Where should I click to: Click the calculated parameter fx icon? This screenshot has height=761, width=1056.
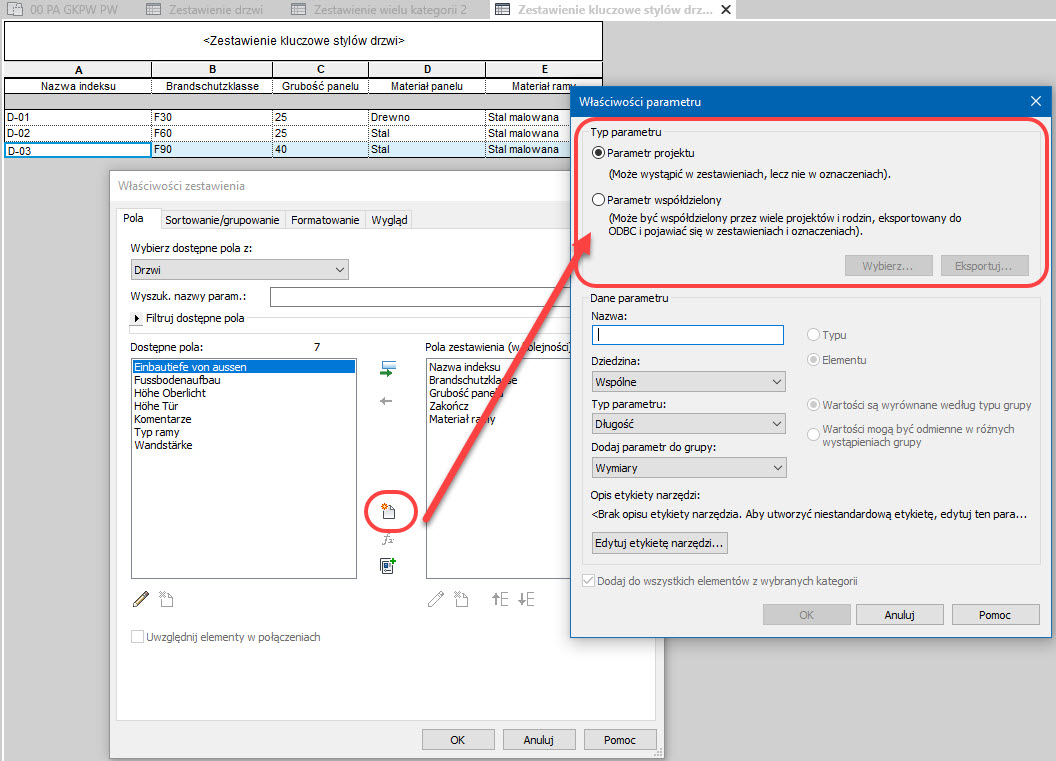(388, 539)
